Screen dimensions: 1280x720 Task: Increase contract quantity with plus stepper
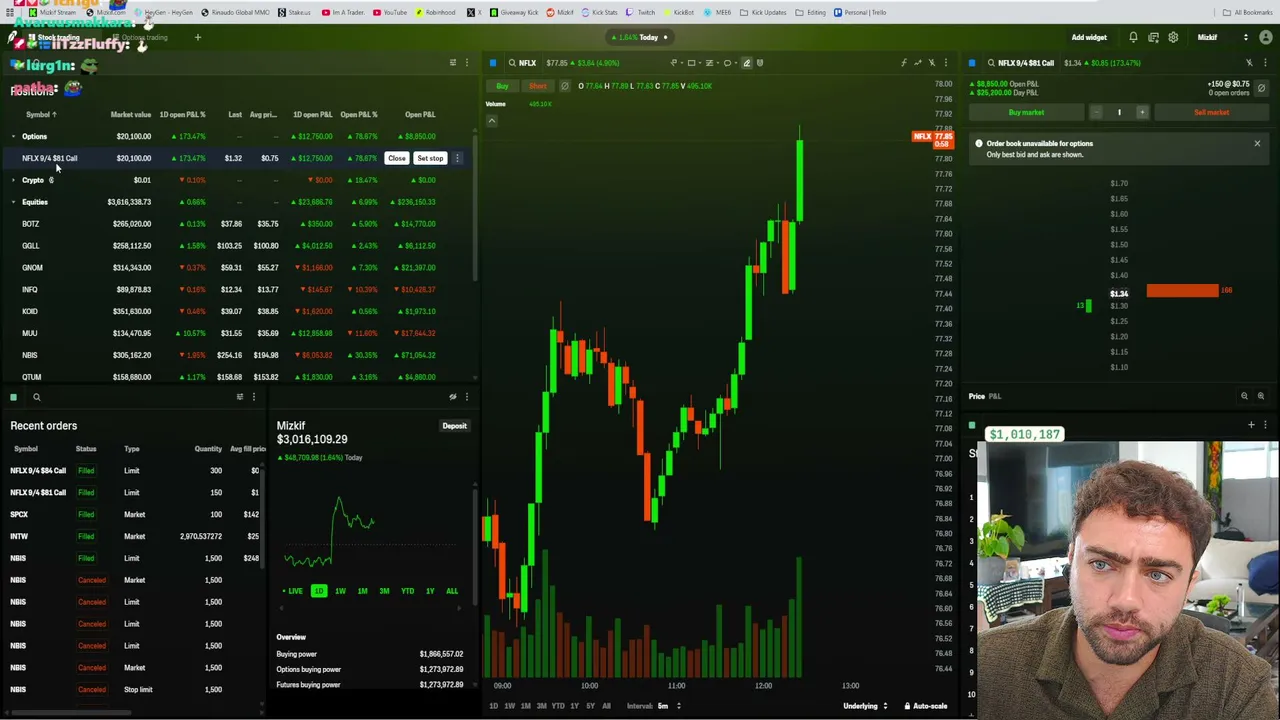[x=1142, y=112]
